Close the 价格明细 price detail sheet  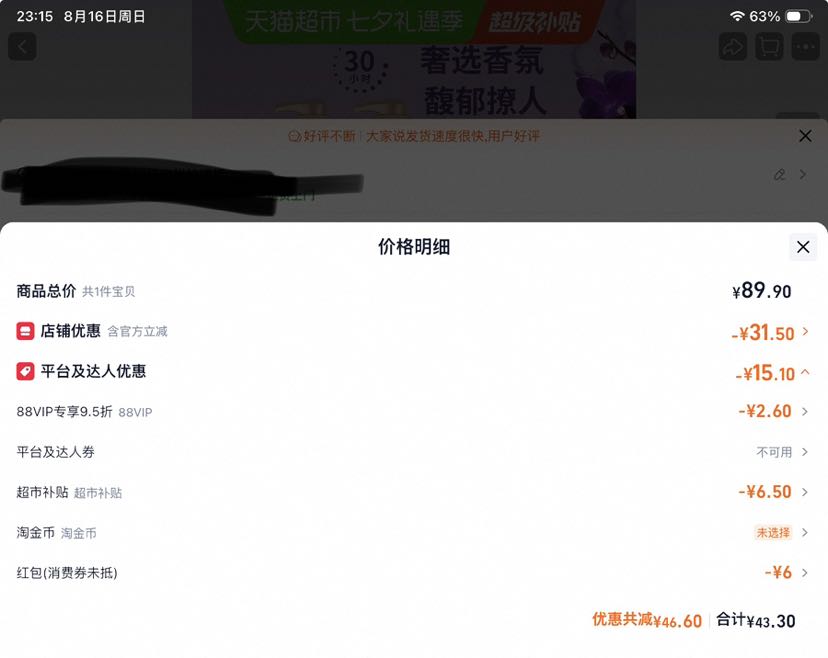click(803, 247)
